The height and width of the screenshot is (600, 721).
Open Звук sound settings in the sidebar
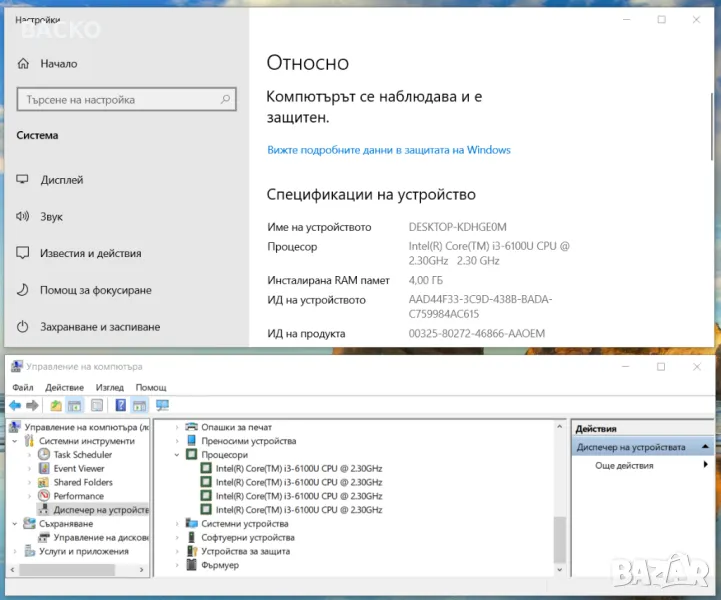(x=51, y=217)
